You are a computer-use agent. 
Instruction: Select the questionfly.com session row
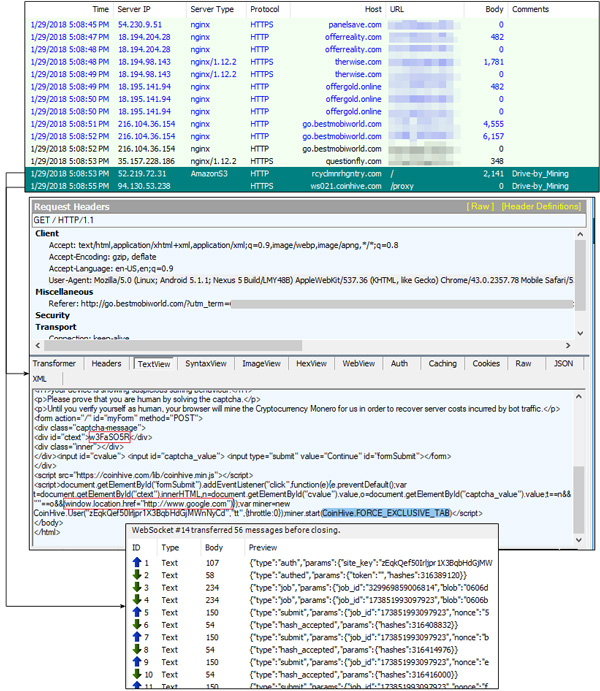pyautogui.click(x=312, y=161)
